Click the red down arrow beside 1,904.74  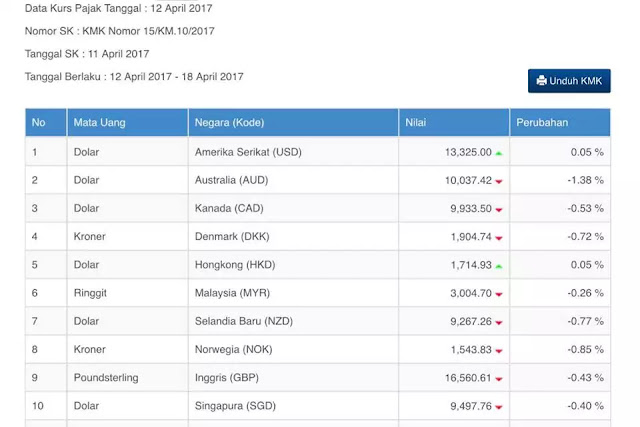click(499, 238)
